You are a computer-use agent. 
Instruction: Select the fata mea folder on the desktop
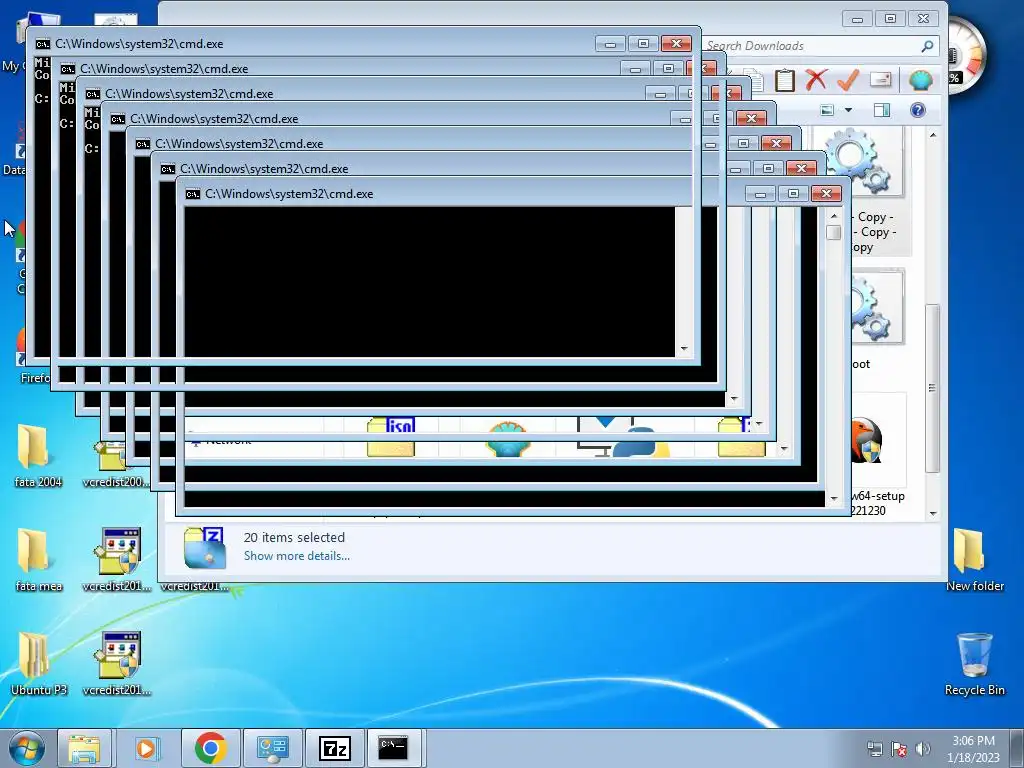click(x=38, y=560)
